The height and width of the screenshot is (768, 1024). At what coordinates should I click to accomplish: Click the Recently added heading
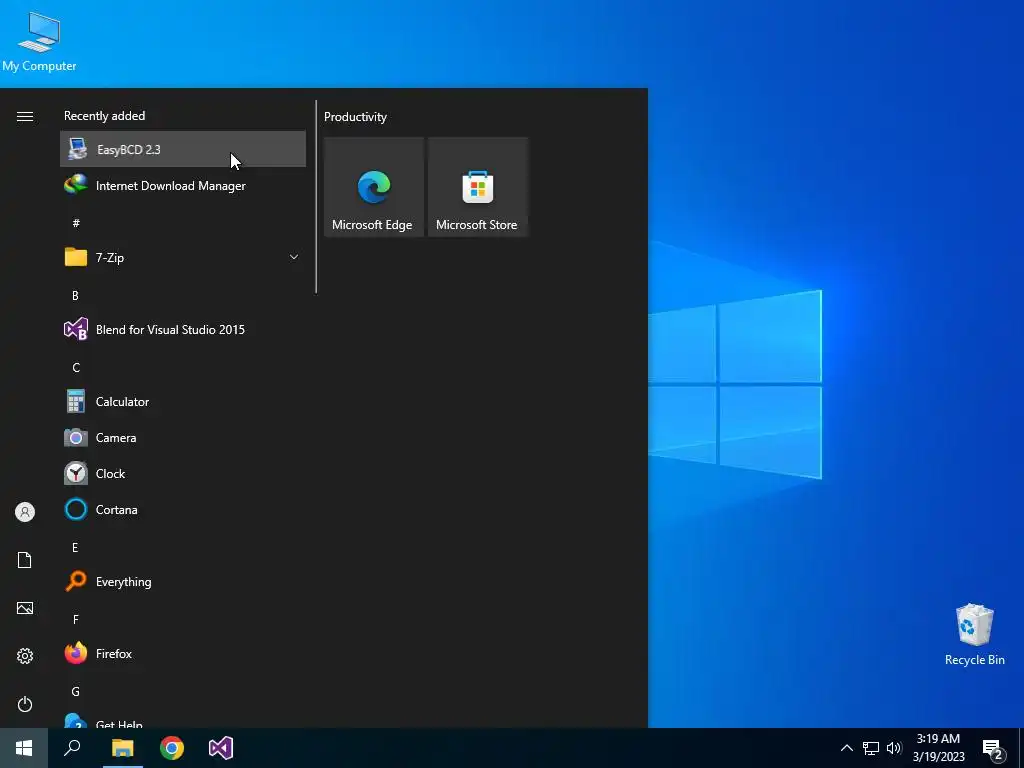coord(104,116)
